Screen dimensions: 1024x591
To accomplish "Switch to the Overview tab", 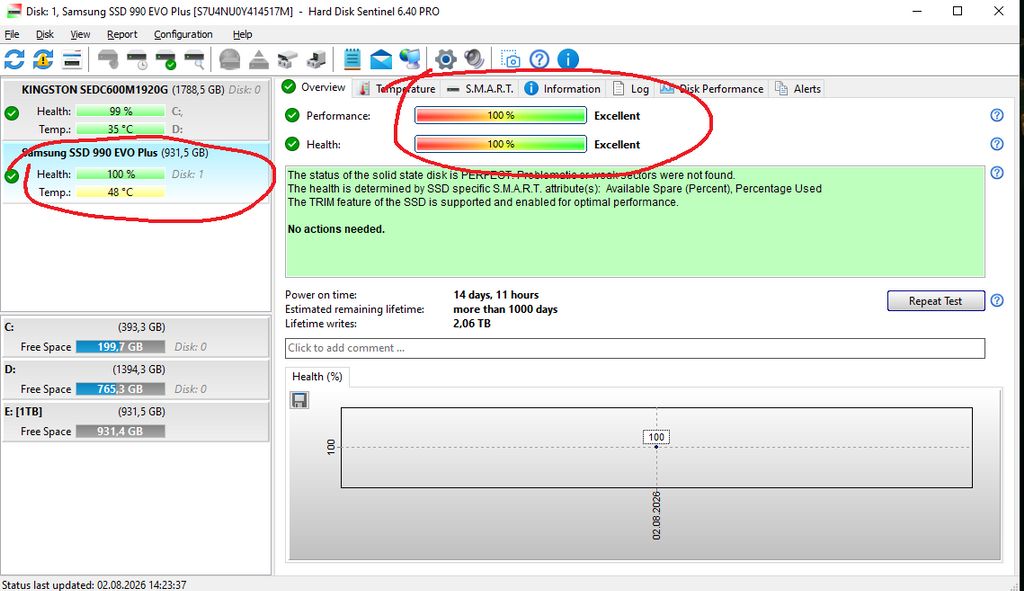I will point(315,88).
